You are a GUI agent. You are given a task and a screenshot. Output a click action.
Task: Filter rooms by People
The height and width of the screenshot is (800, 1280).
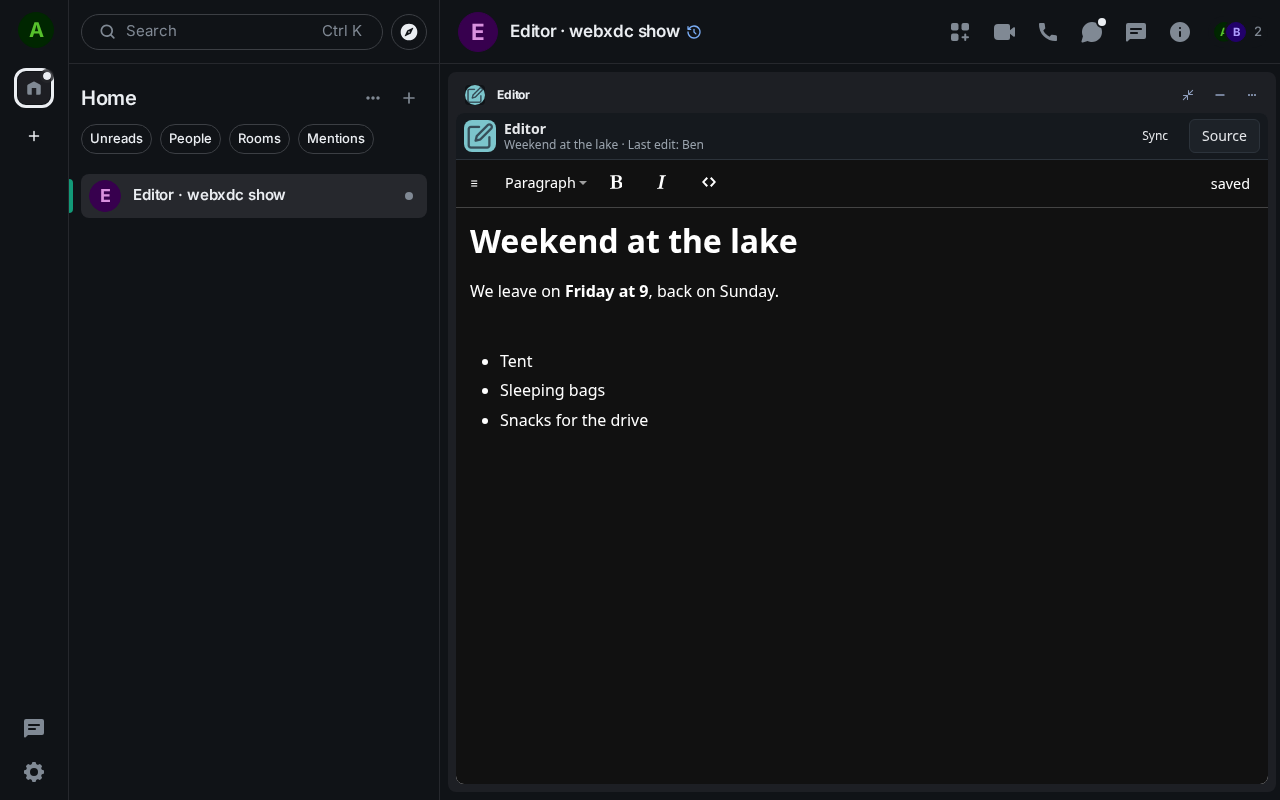[x=190, y=139]
